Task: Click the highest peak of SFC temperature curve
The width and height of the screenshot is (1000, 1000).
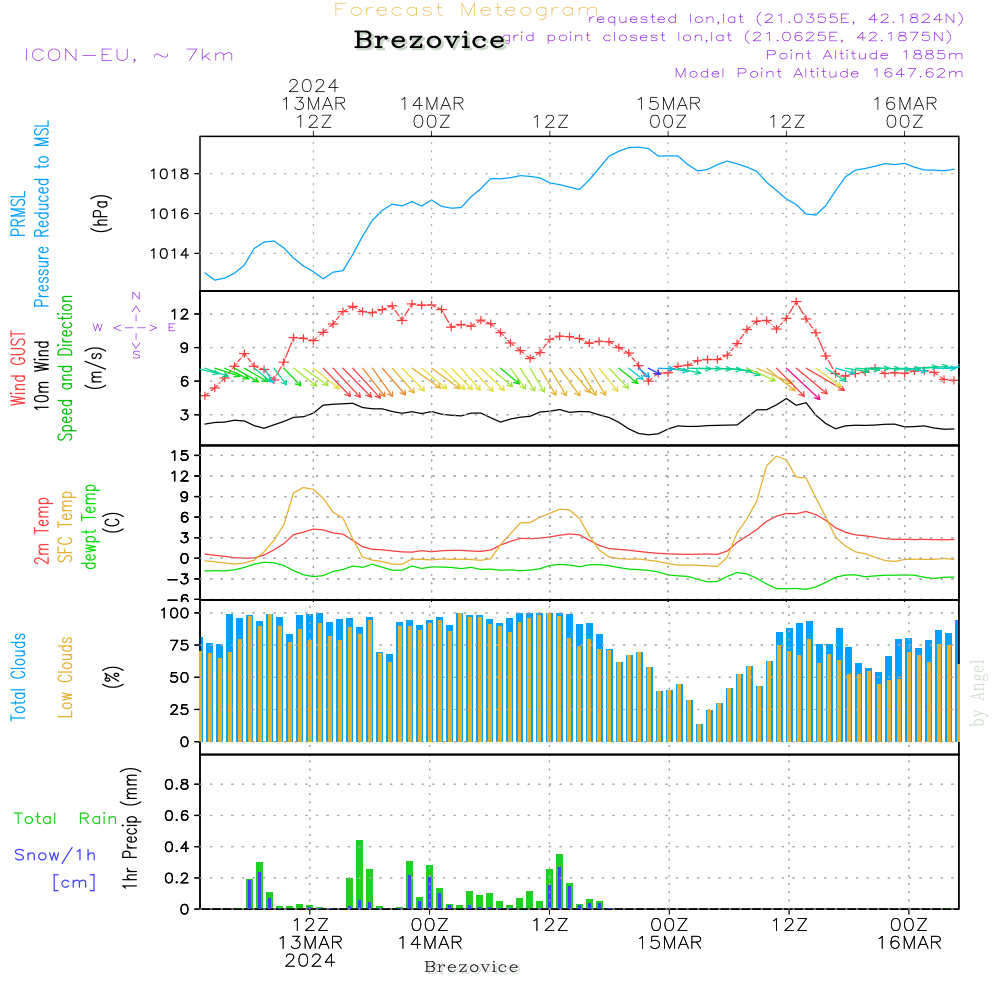Action: [x=777, y=457]
